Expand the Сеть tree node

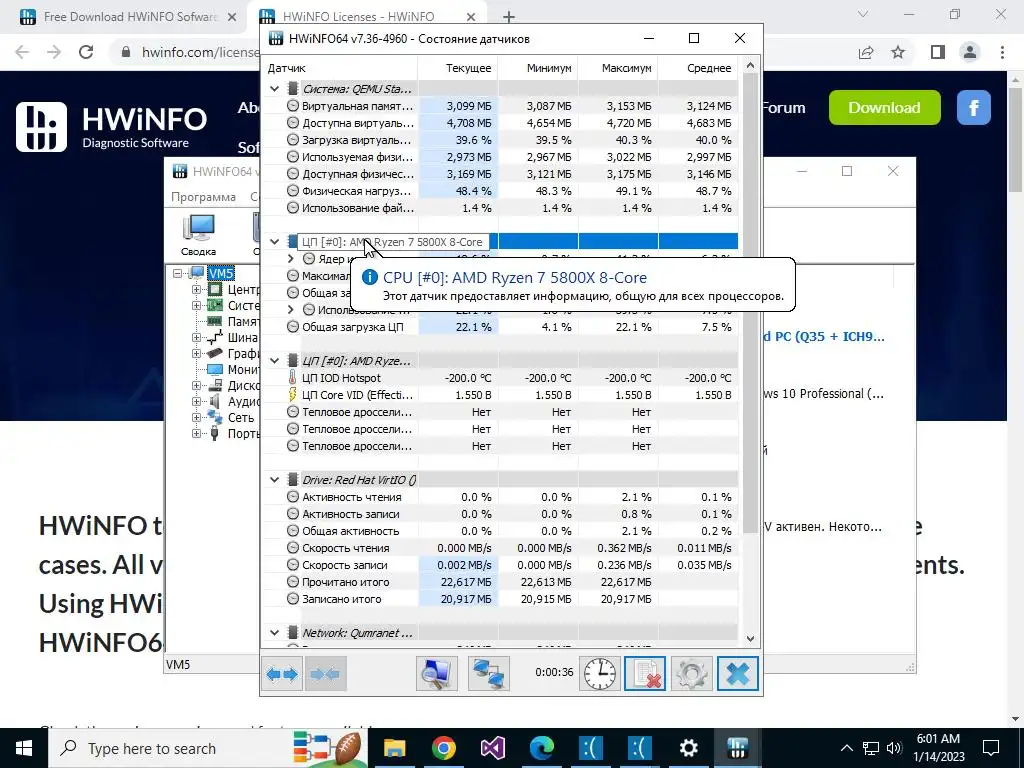pyautogui.click(x=196, y=417)
